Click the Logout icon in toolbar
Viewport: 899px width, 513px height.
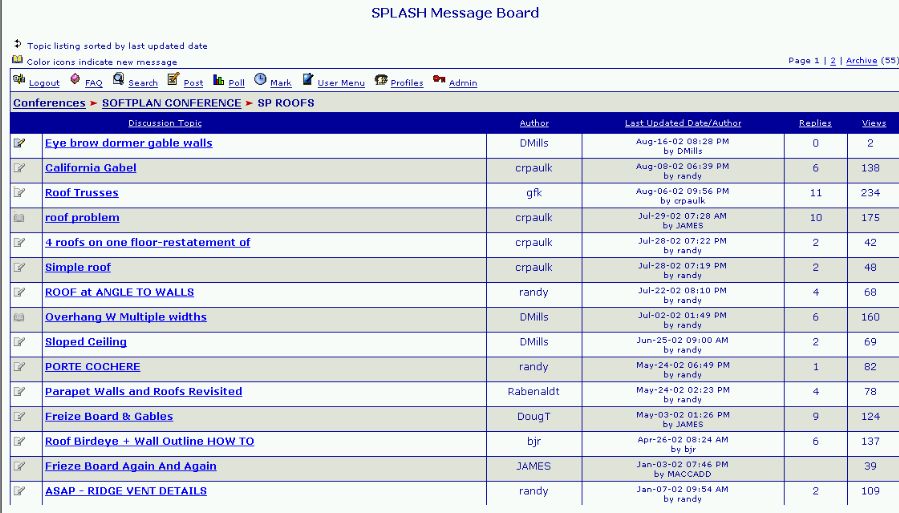[19, 80]
